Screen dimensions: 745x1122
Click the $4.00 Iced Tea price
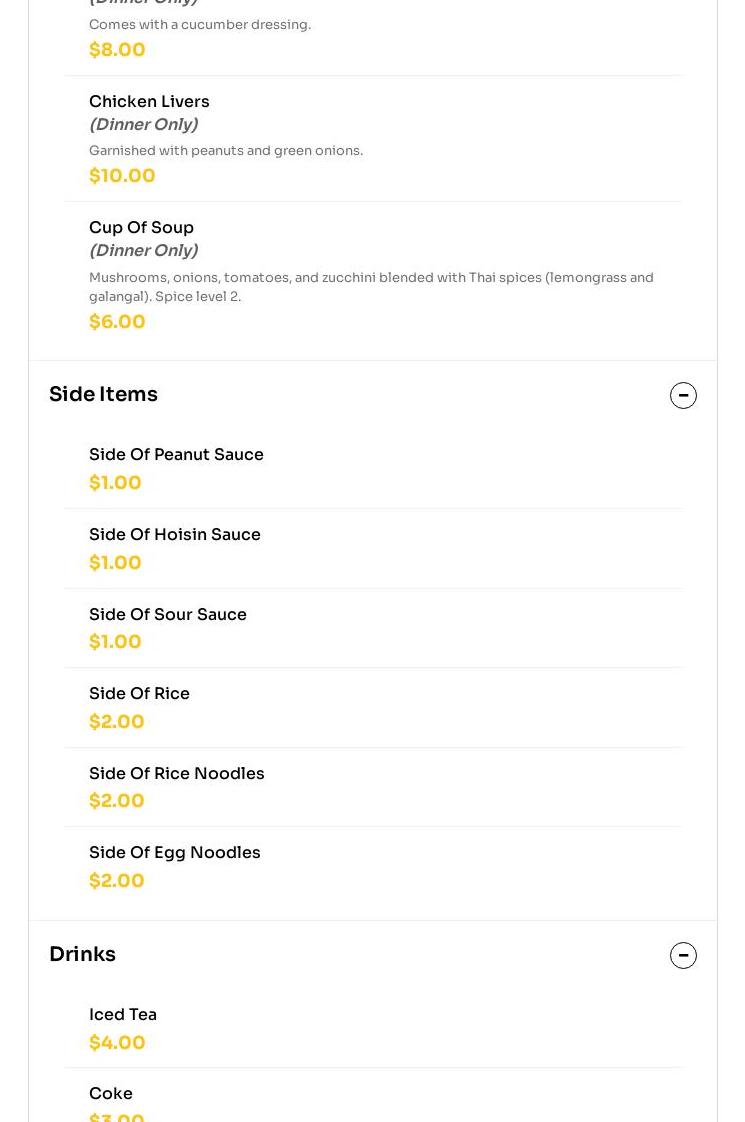117,1043
